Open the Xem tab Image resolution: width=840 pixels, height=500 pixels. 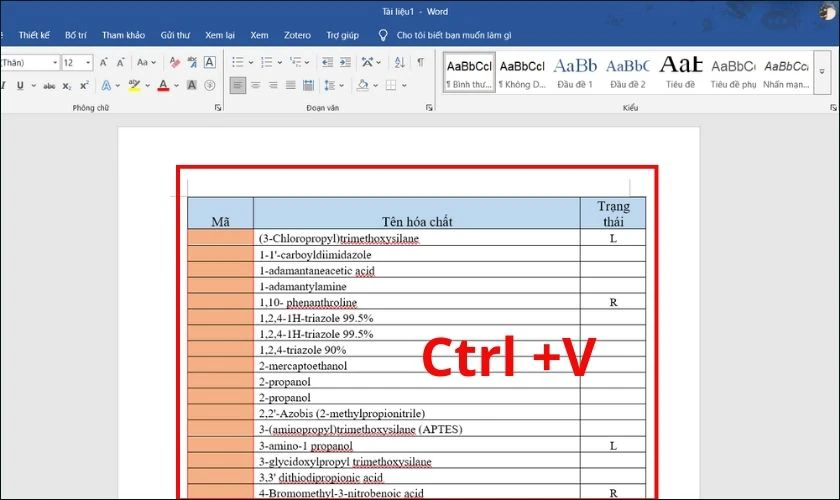coord(259,35)
